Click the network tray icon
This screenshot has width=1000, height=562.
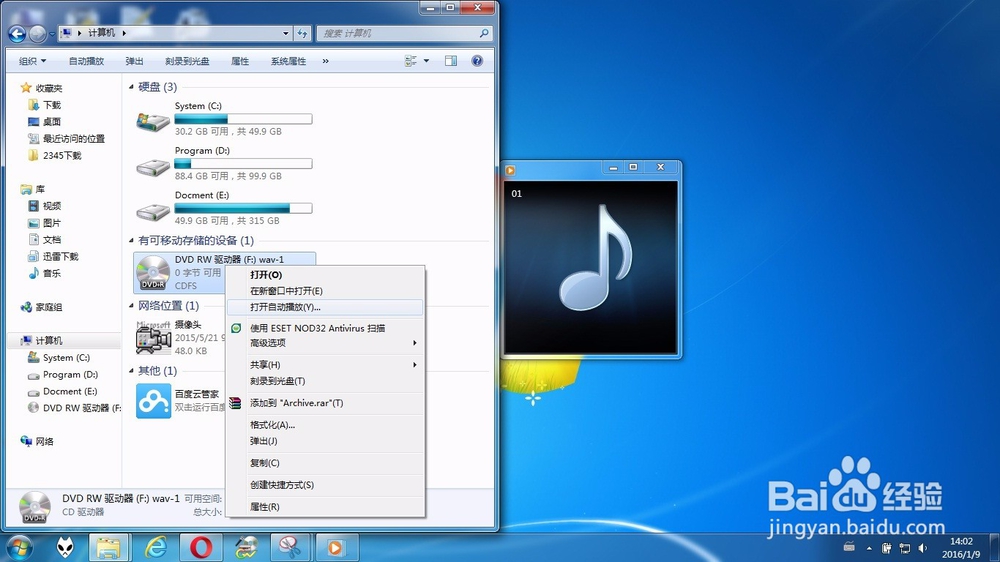904,548
